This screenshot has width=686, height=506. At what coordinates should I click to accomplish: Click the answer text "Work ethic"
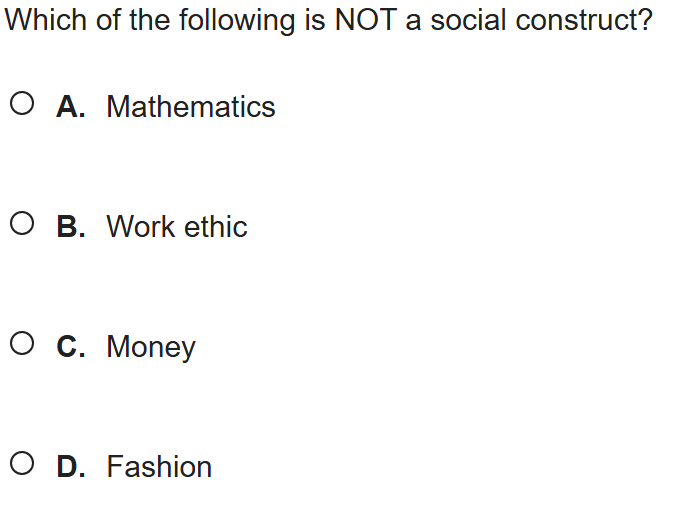176,227
